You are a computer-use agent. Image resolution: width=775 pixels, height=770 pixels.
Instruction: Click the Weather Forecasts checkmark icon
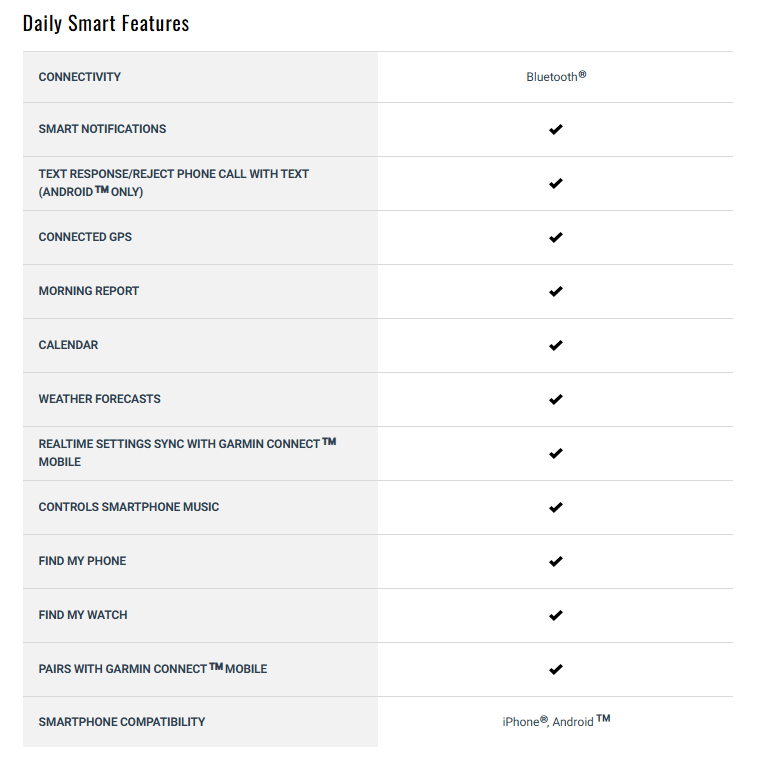click(x=556, y=399)
